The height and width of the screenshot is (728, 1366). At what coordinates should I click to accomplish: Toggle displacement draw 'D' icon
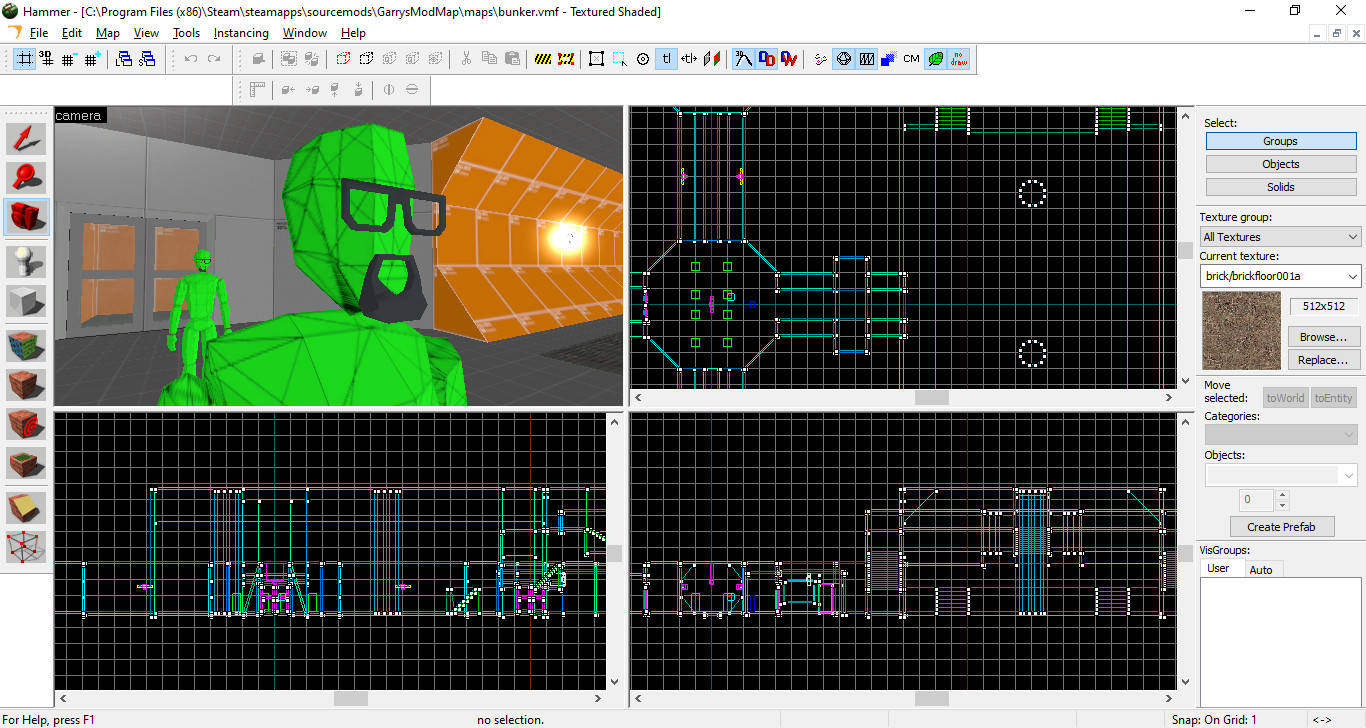tap(766, 59)
